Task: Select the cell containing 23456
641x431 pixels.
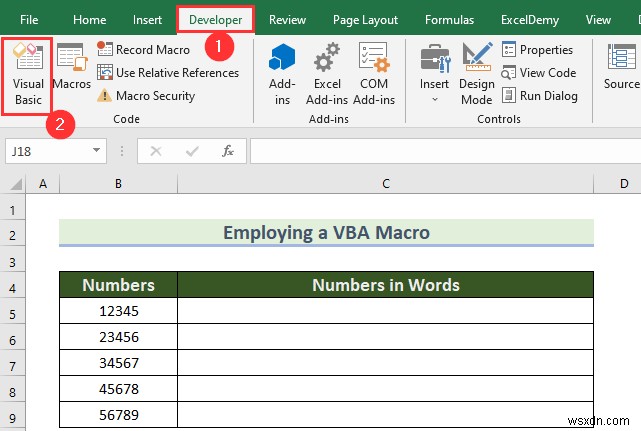Action: pos(119,337)
